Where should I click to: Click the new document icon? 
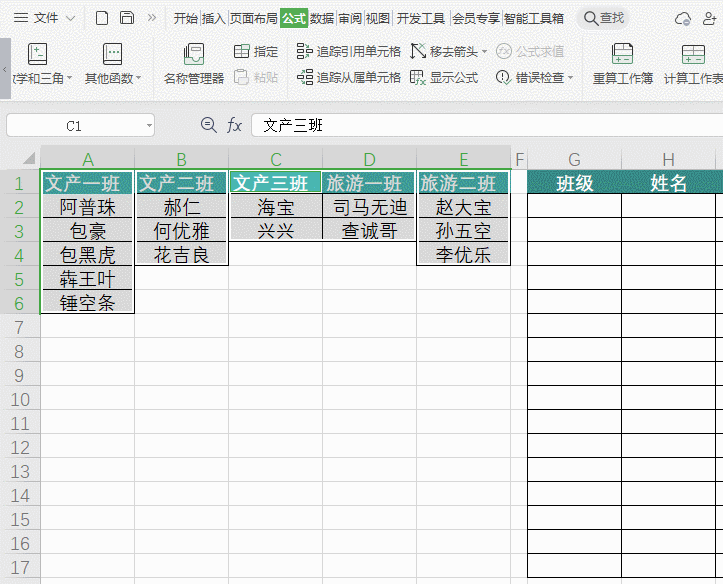tap(101, 18)
